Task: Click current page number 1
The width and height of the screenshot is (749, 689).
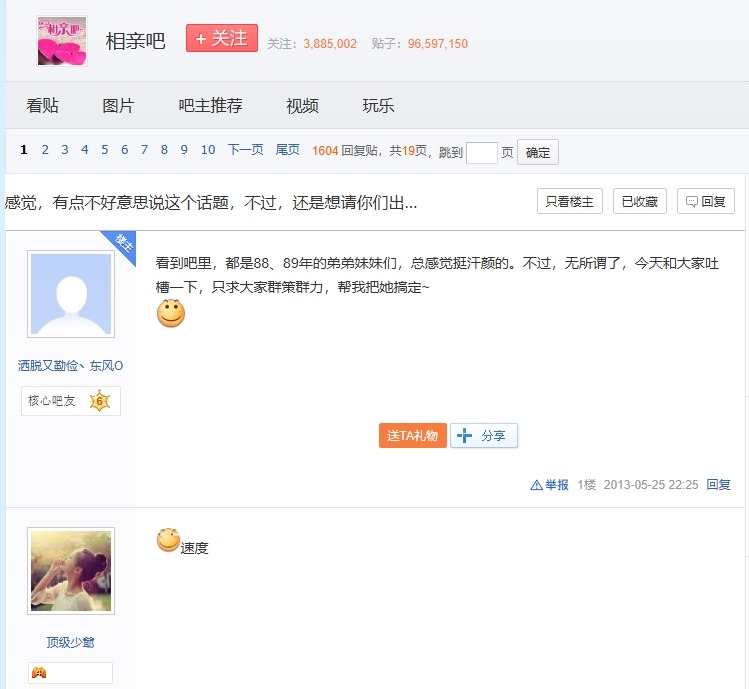Action: 24,150
